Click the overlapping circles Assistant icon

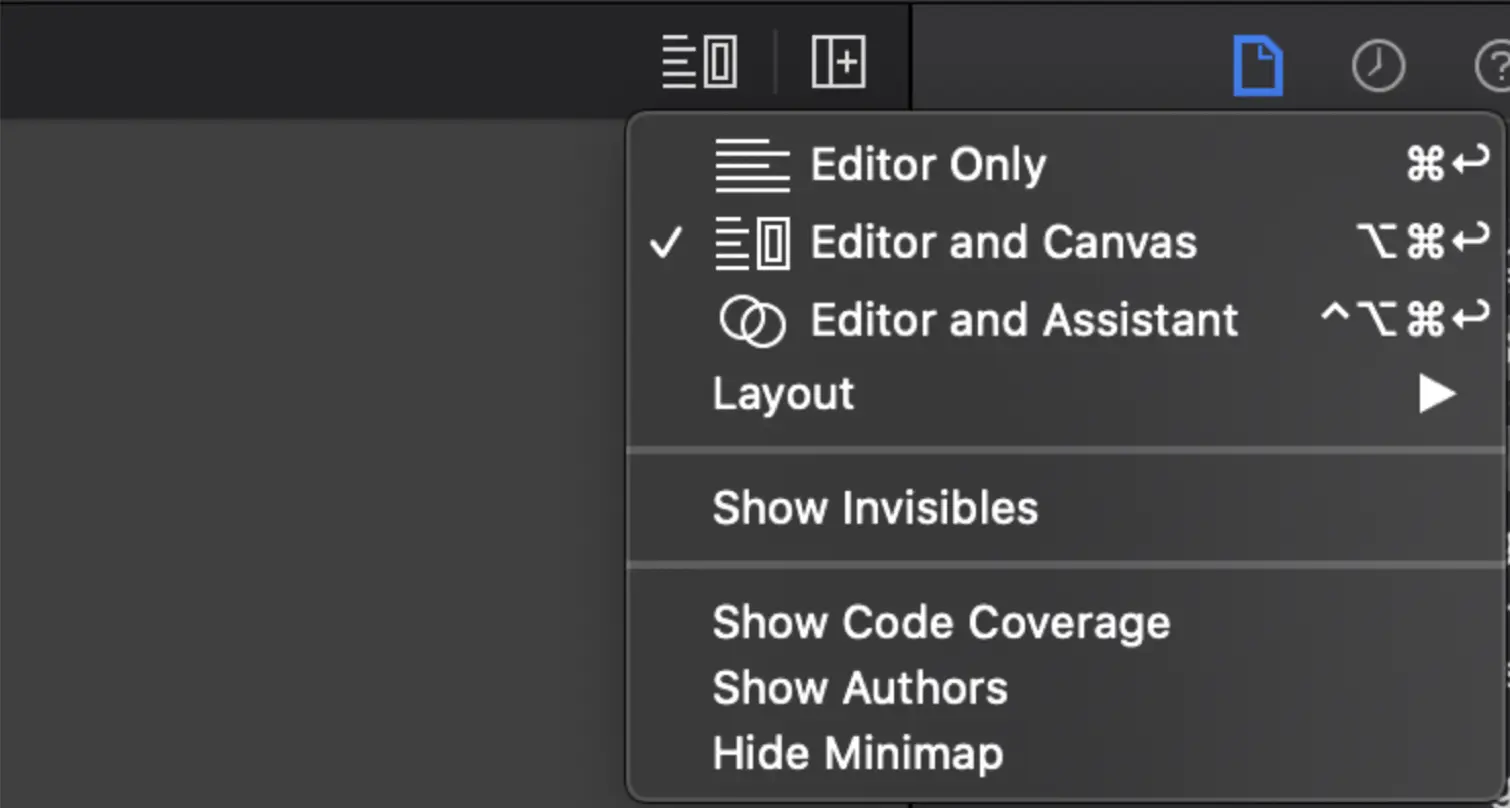752,321
